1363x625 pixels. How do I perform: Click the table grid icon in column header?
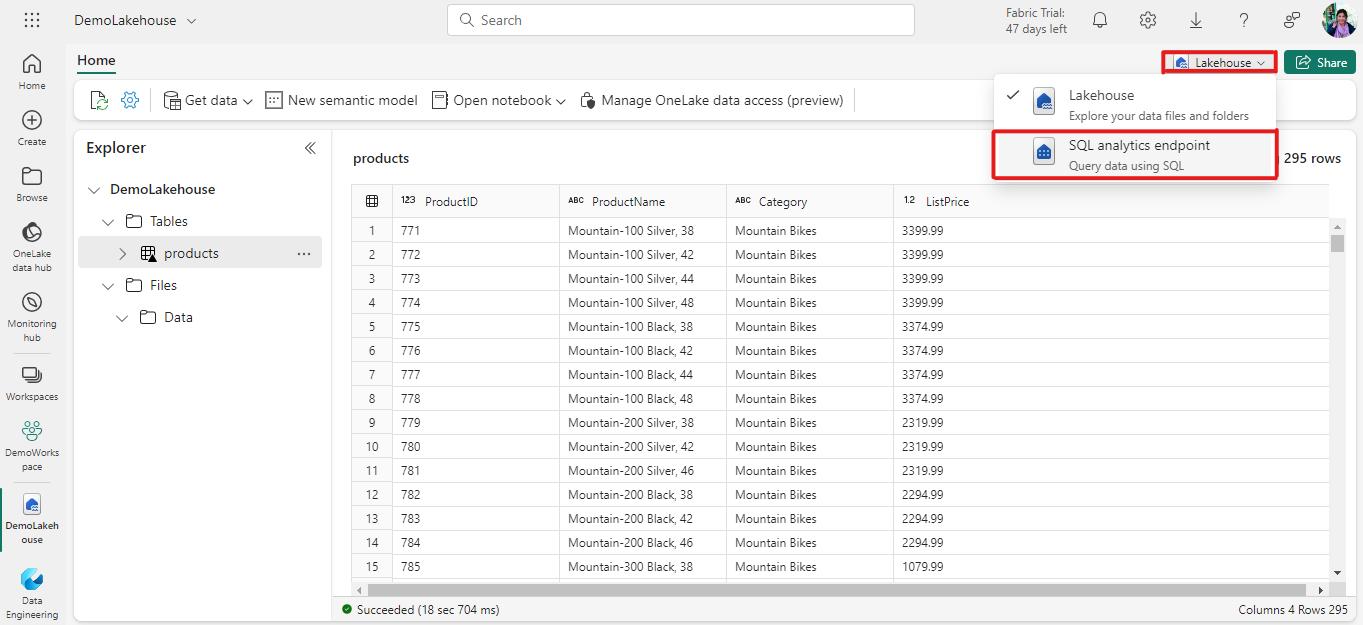[372, 201]
